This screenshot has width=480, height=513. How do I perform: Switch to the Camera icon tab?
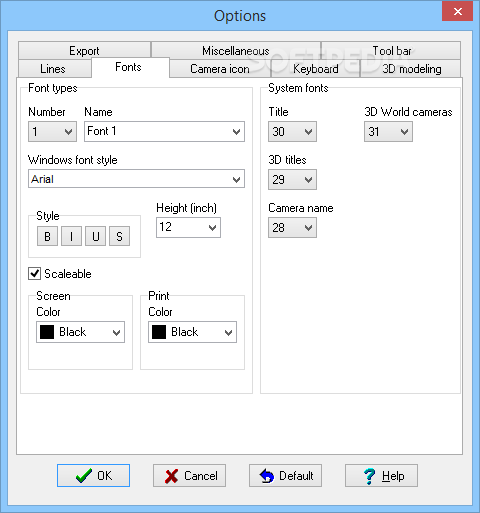coord(220,69)
